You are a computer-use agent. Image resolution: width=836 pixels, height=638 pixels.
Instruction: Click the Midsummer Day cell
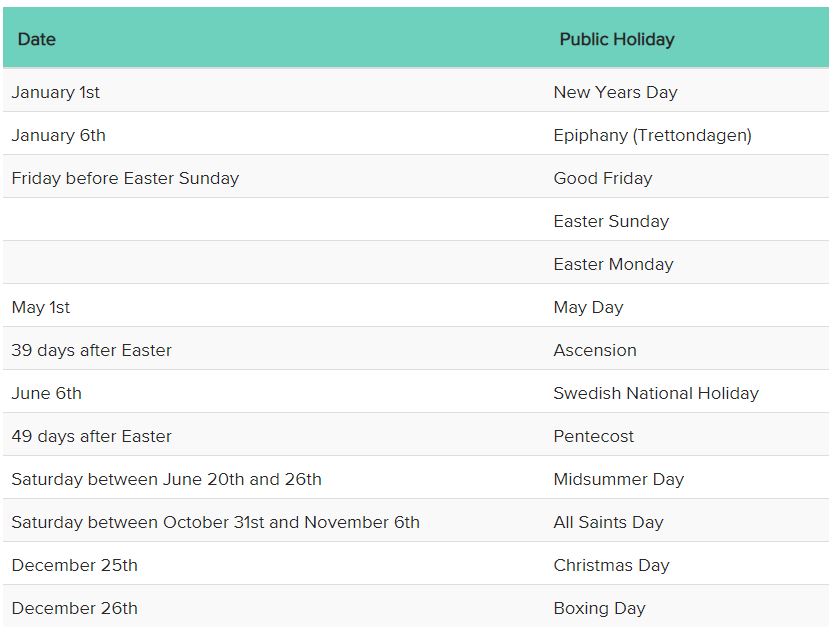(618, 479)
